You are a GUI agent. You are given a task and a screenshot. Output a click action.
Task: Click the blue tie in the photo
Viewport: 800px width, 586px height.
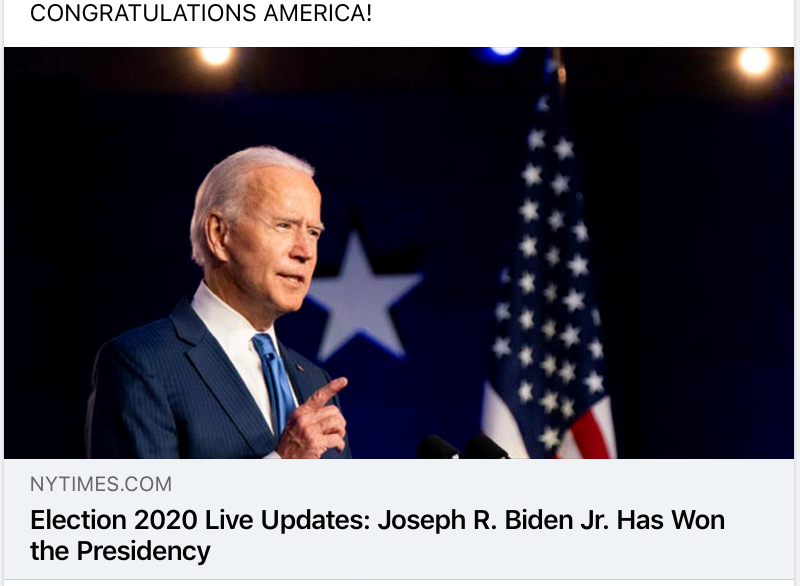pyautogui.click(x=276, y=383)
